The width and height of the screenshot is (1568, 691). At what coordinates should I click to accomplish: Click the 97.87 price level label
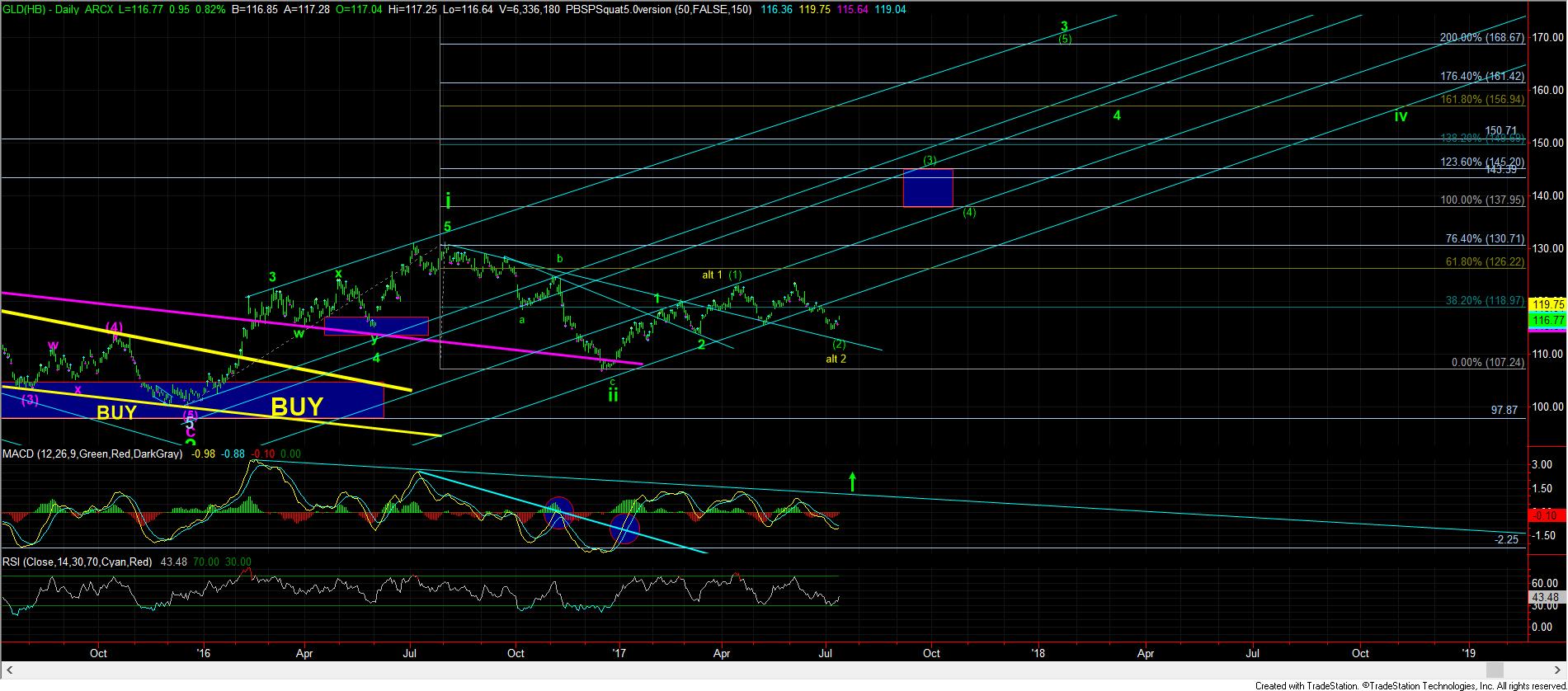coord(1504,410)
